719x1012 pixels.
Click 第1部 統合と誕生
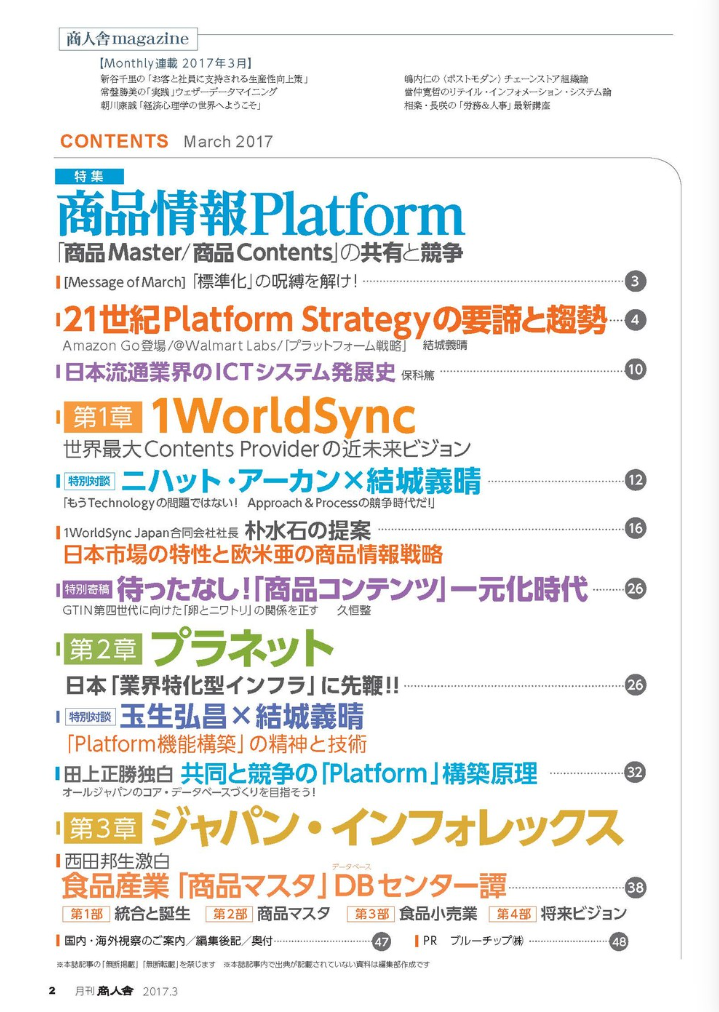coord(127,913)
